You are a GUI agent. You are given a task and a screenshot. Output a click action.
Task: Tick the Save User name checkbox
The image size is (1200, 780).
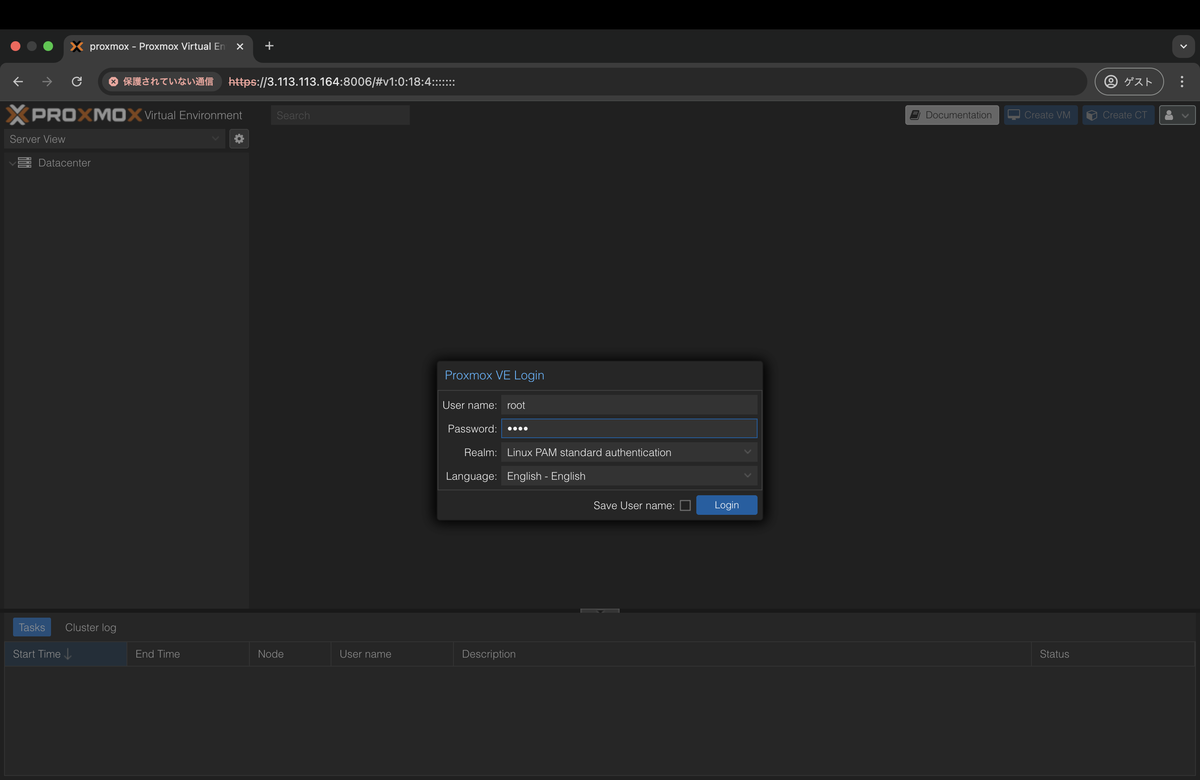click(685, 506)
